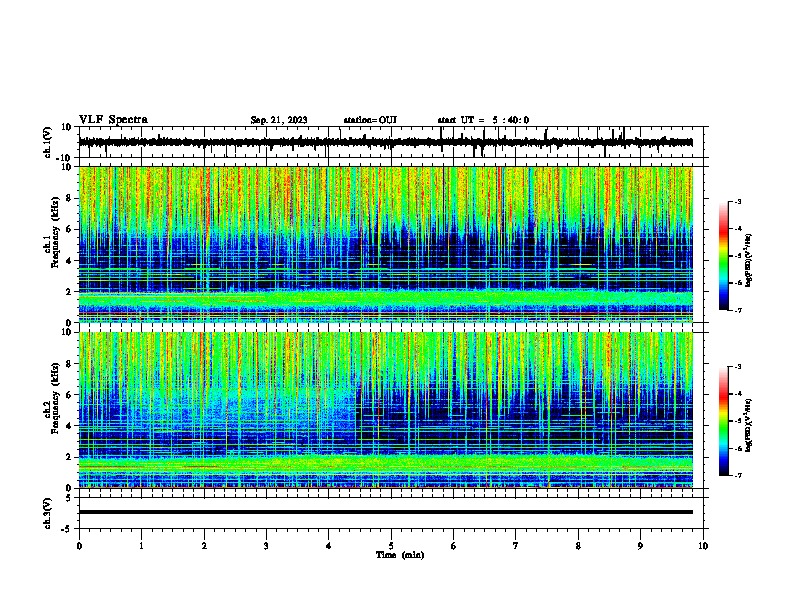The image size is (792, 612).
Task: Click the "-3" label on ch.1 color bar
Action: 738,202
